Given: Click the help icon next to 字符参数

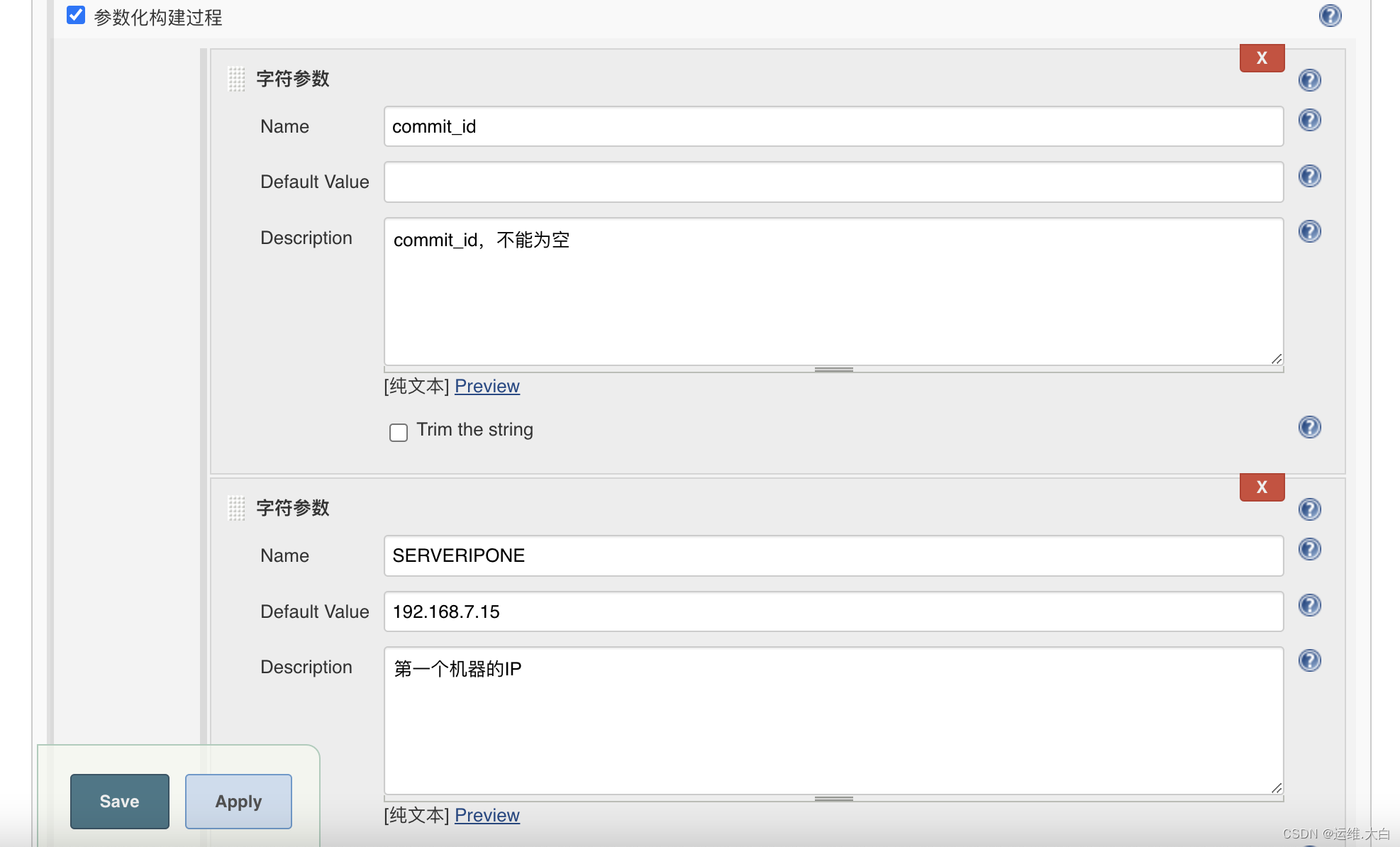Looking at the screenshot, I should point(1310,80).
